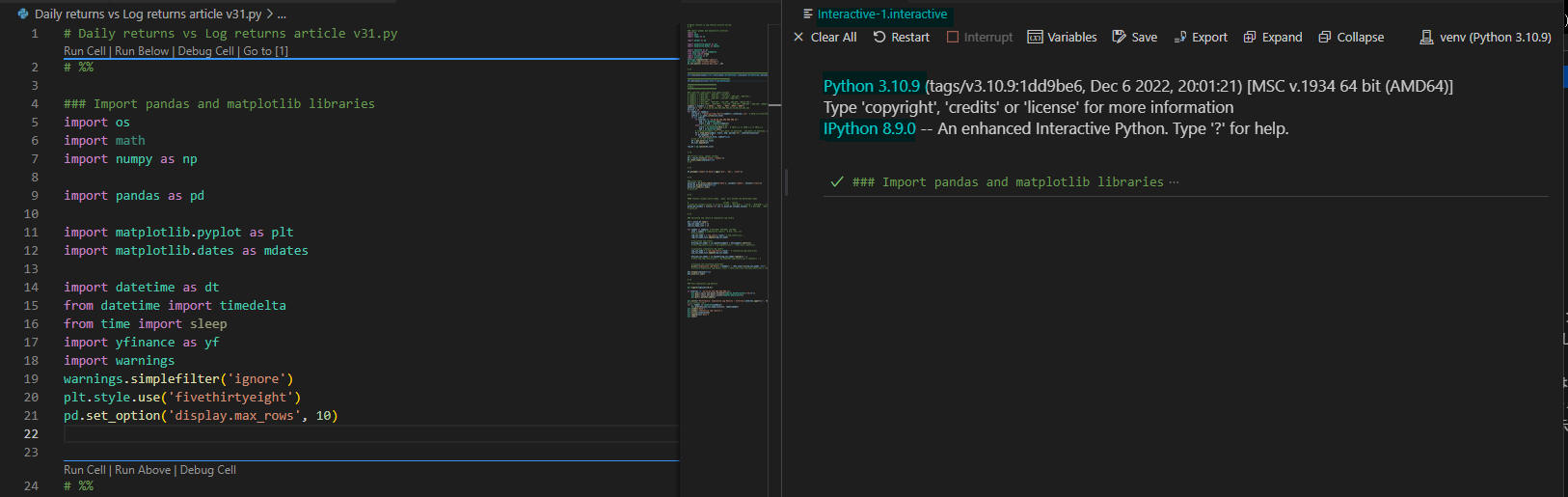Open the Interactive-1.interactive tab
Image resolution: width=1568 pixels, height=497 pixels.
[x=881, y=14]
